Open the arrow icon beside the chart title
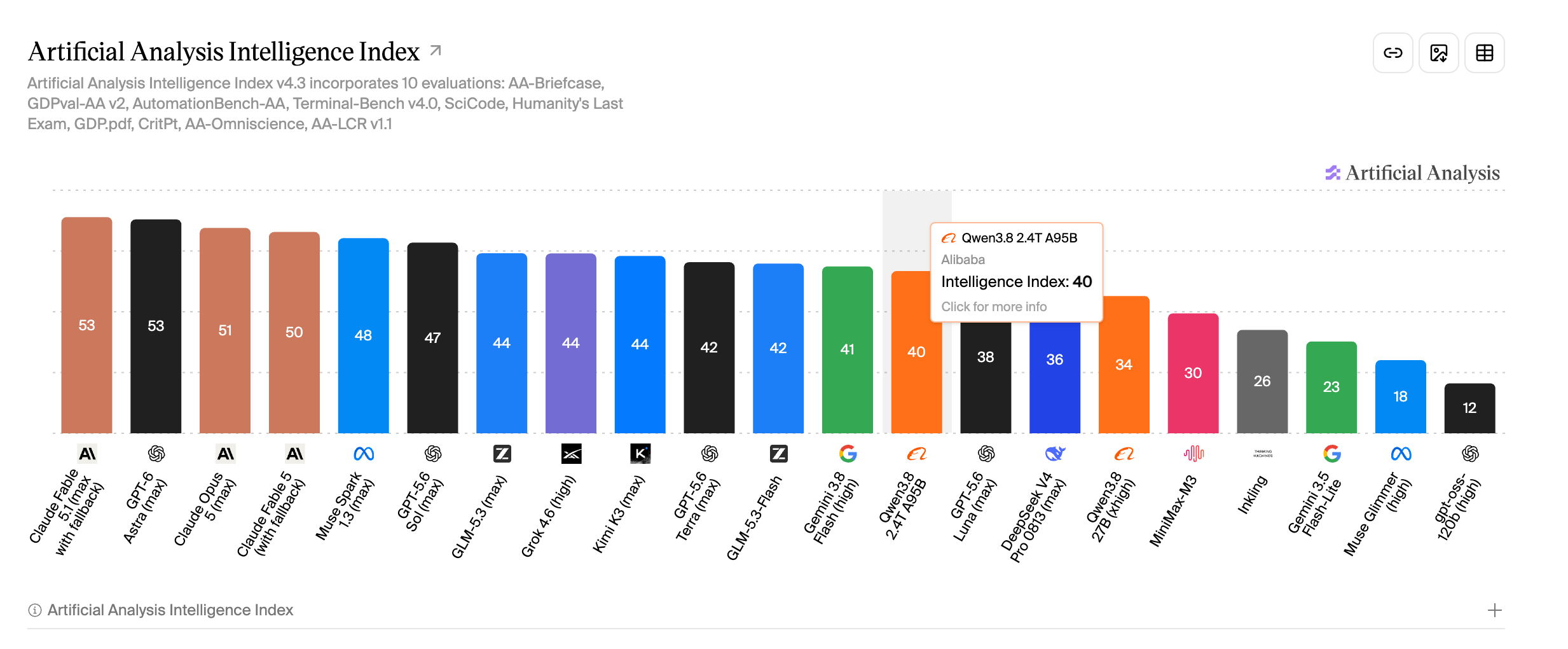The height and width of the screenshot is (649, 1568). pos(436,50)
